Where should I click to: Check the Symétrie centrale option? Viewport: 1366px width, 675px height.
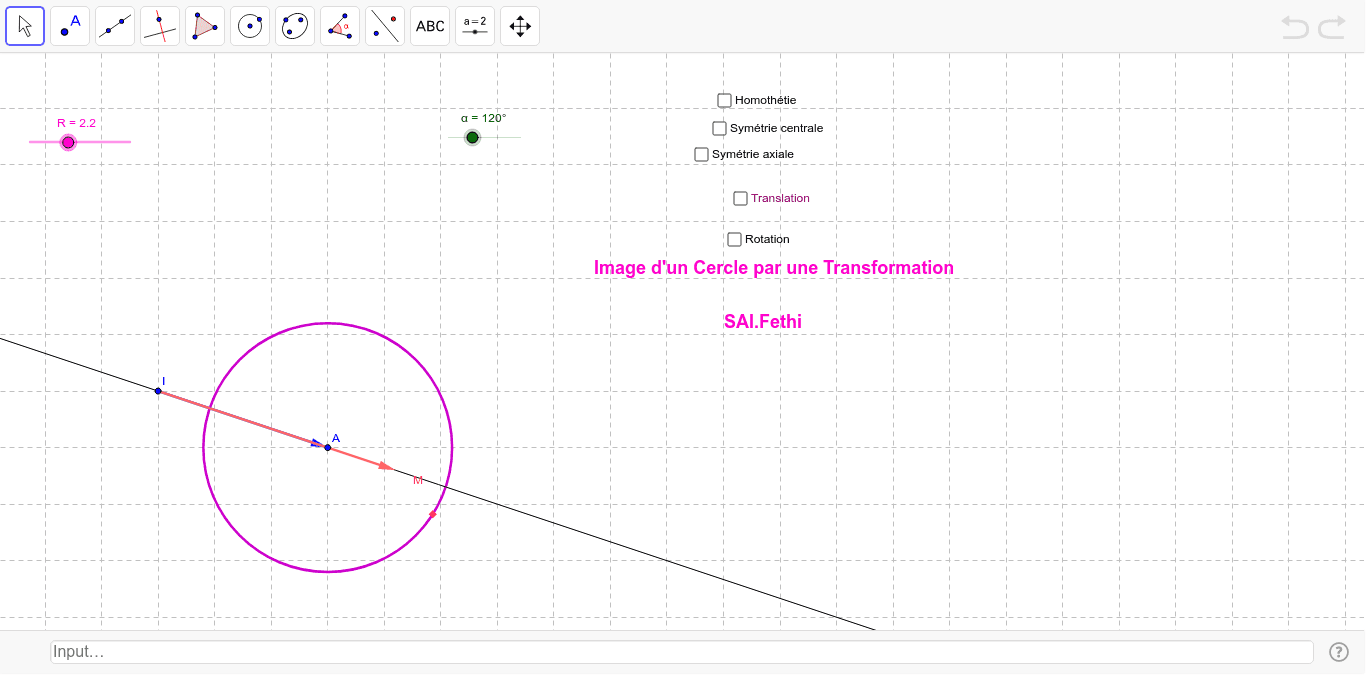click(x=719, y=128)
